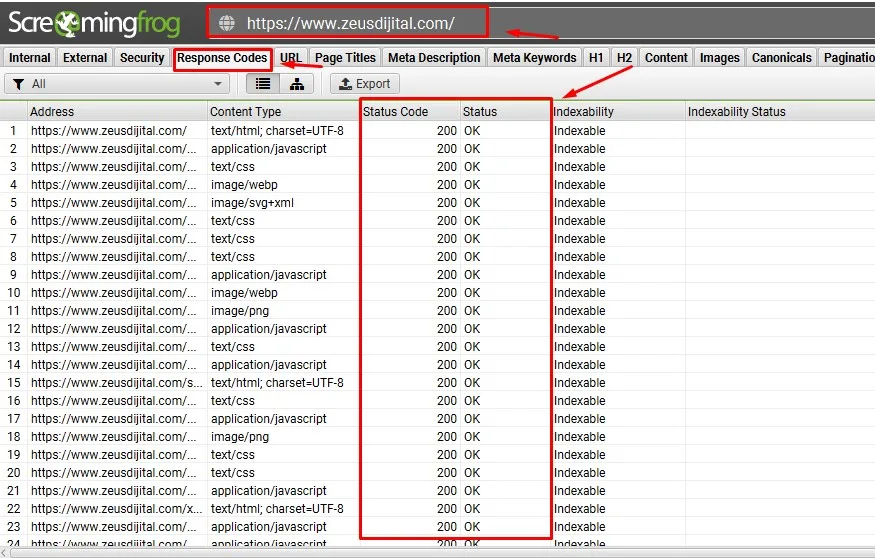Switch to list view icon
This screenshot has height=558, width=875.
pos(263,84)
